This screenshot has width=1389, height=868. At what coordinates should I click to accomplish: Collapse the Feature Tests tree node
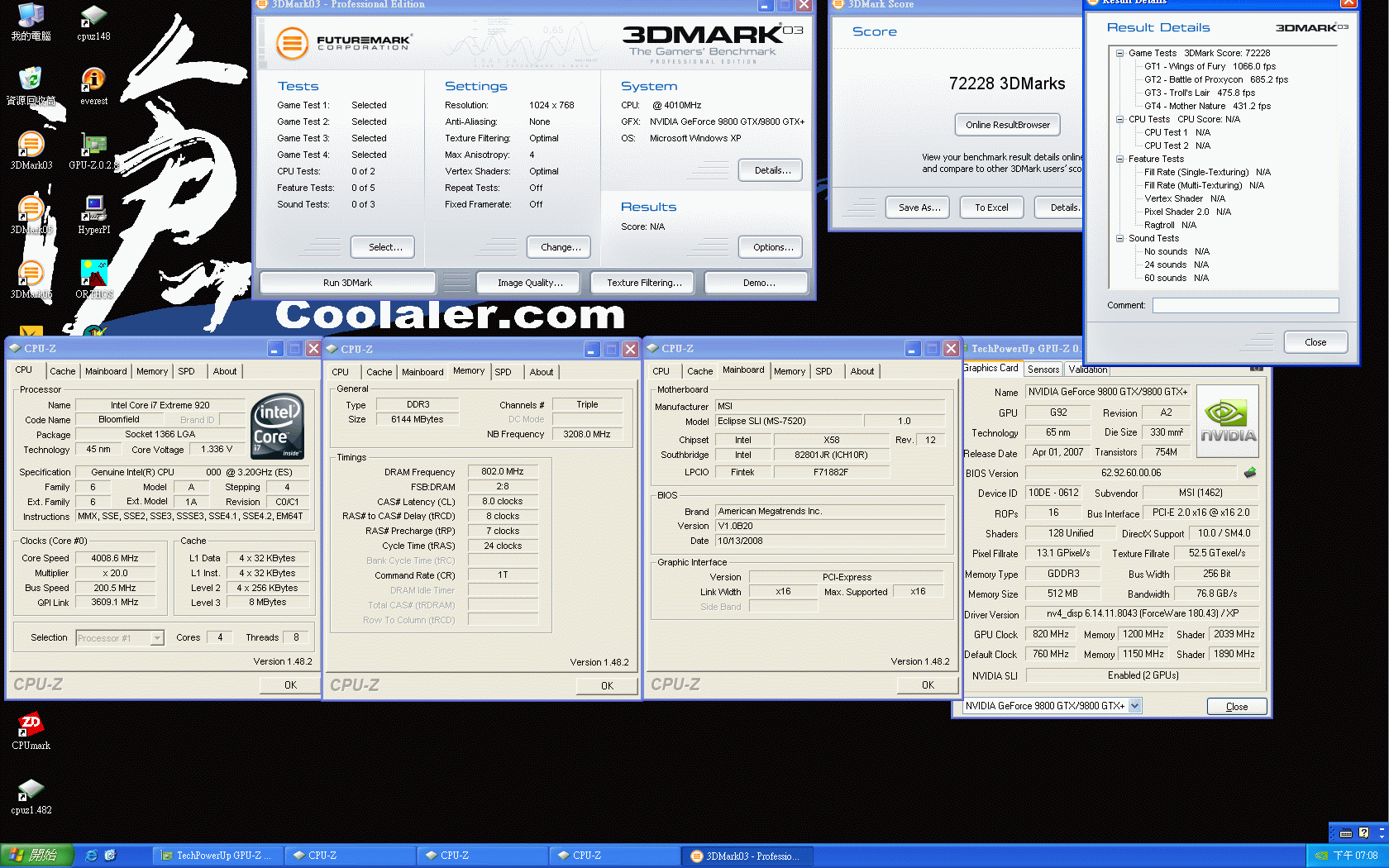click(x=1119, y=159)
